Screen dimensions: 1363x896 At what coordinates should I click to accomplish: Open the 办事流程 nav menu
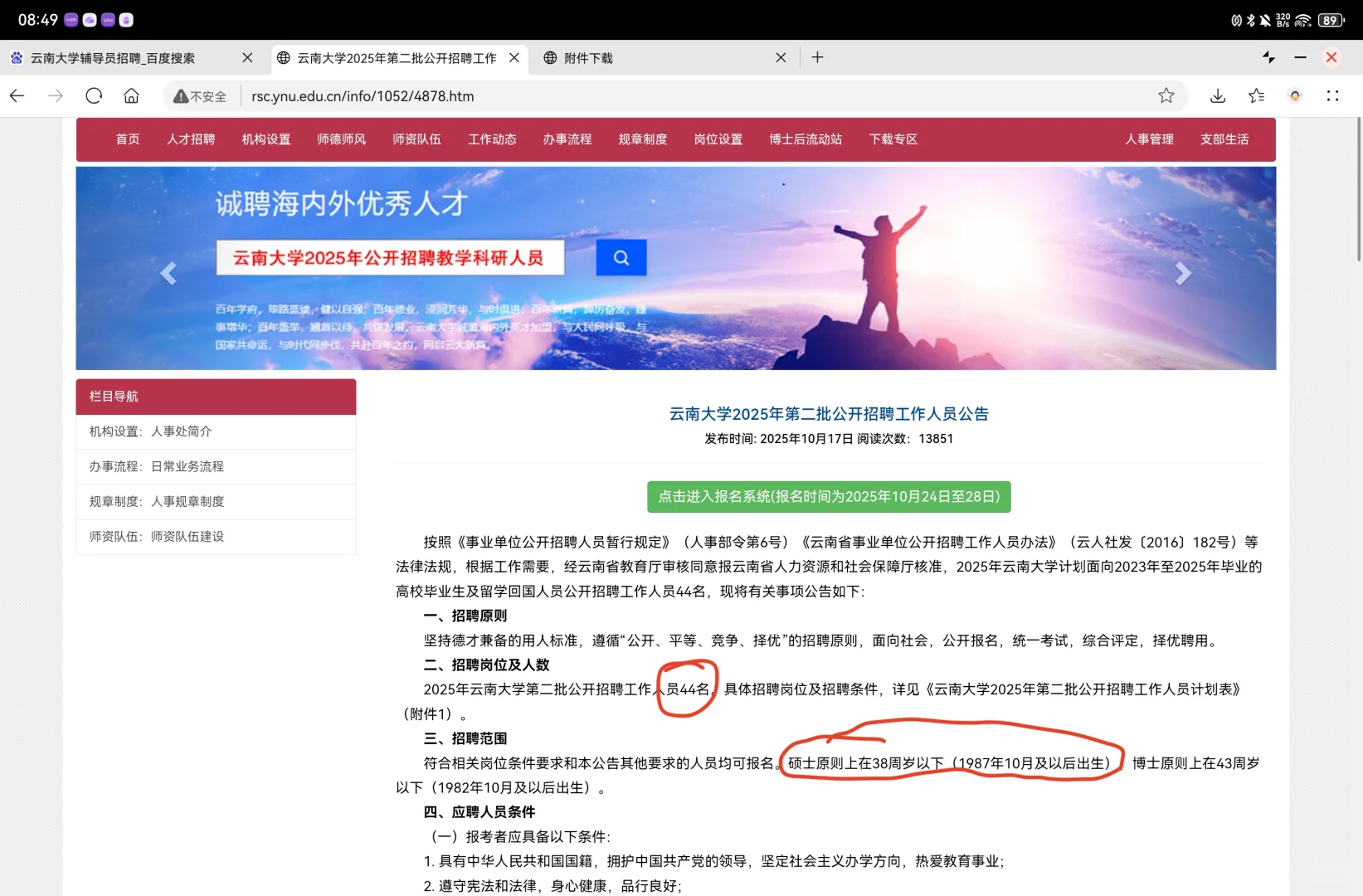[567, 139]
